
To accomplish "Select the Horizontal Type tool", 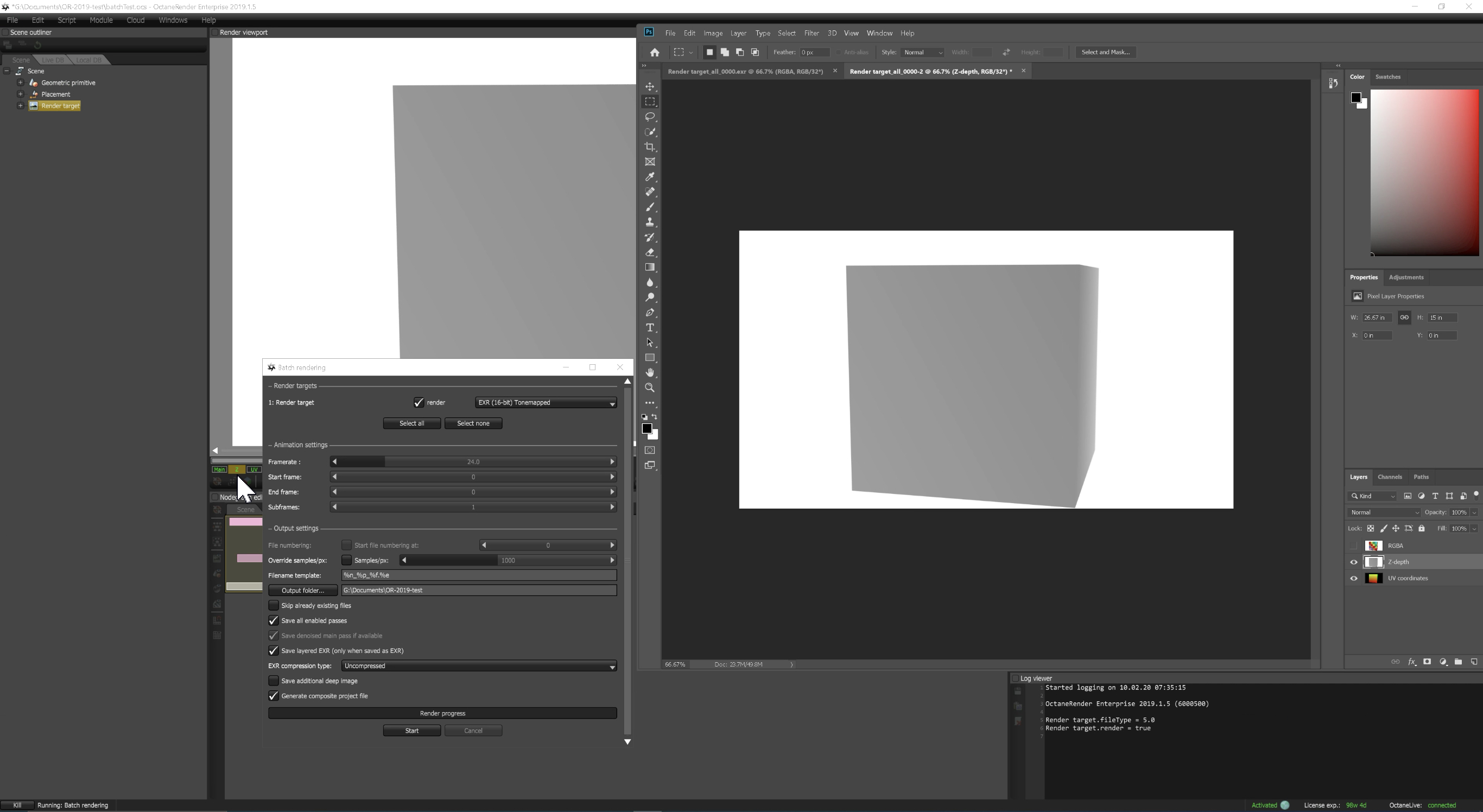I will coord(650,327).
